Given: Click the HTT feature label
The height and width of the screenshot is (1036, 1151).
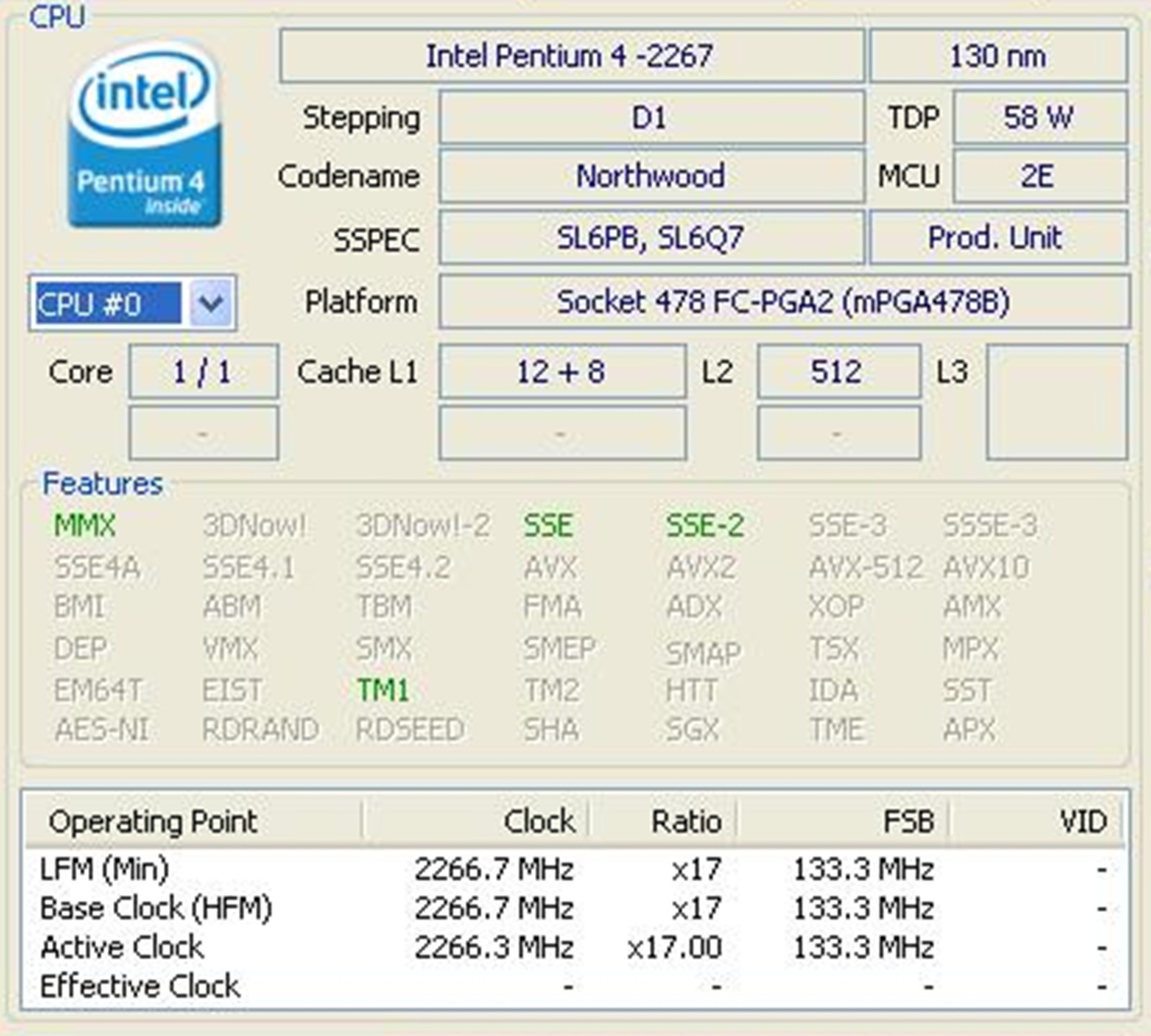Looking at the screenshot, I should coord(691,691).
